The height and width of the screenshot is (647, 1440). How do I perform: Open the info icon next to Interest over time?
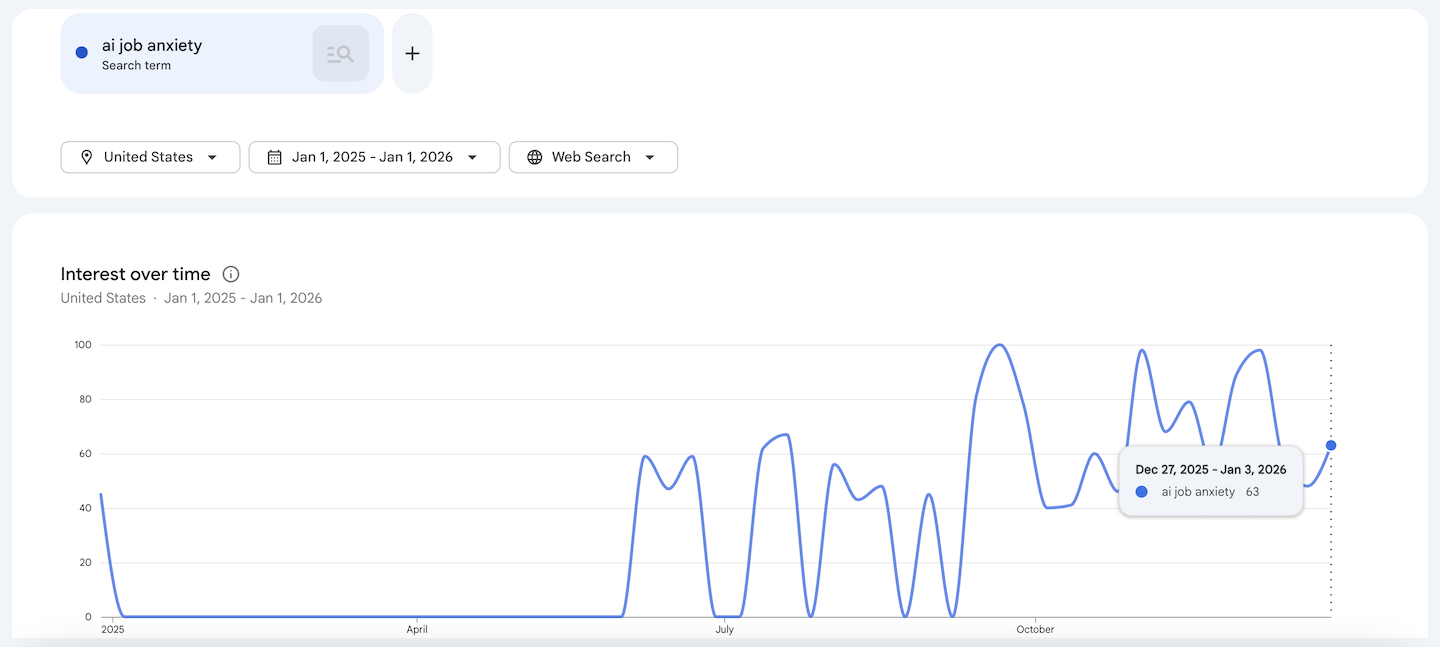coord(231,274)
